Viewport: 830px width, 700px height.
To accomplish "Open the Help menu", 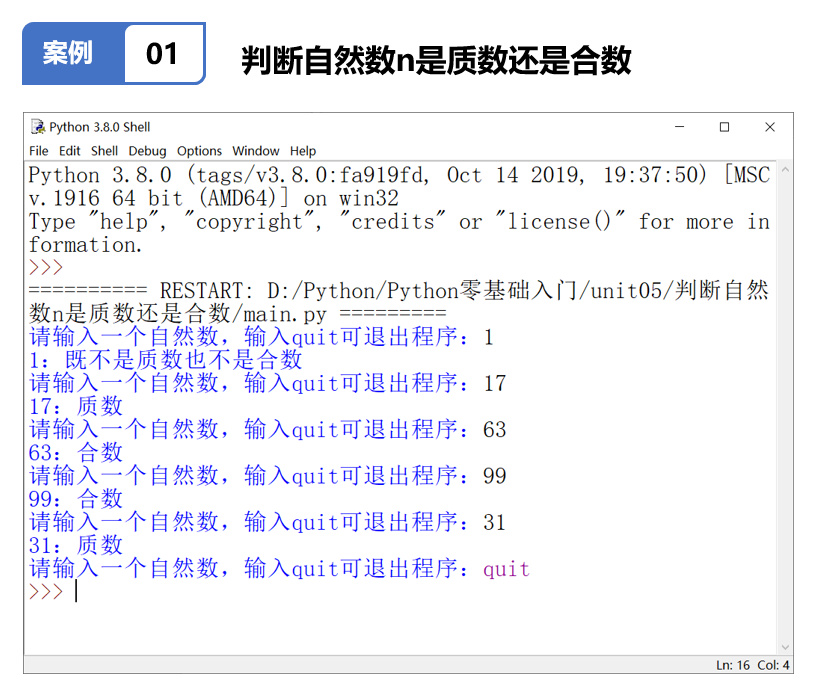I will [303, 151].
